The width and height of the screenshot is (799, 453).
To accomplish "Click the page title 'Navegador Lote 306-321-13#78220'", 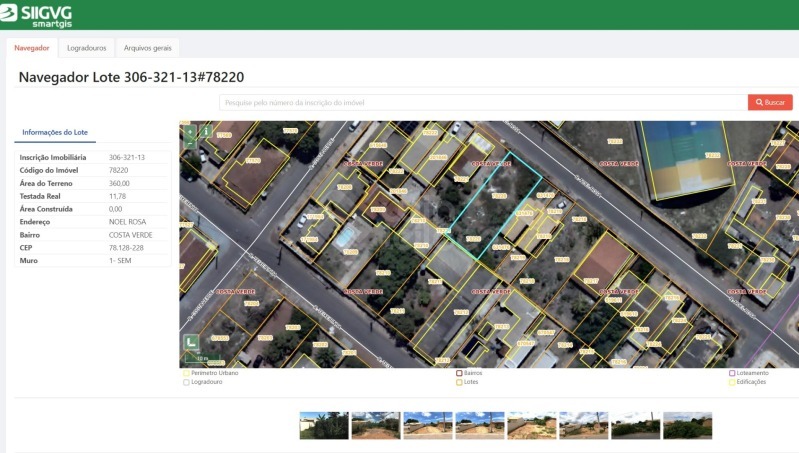I will 131,77.
